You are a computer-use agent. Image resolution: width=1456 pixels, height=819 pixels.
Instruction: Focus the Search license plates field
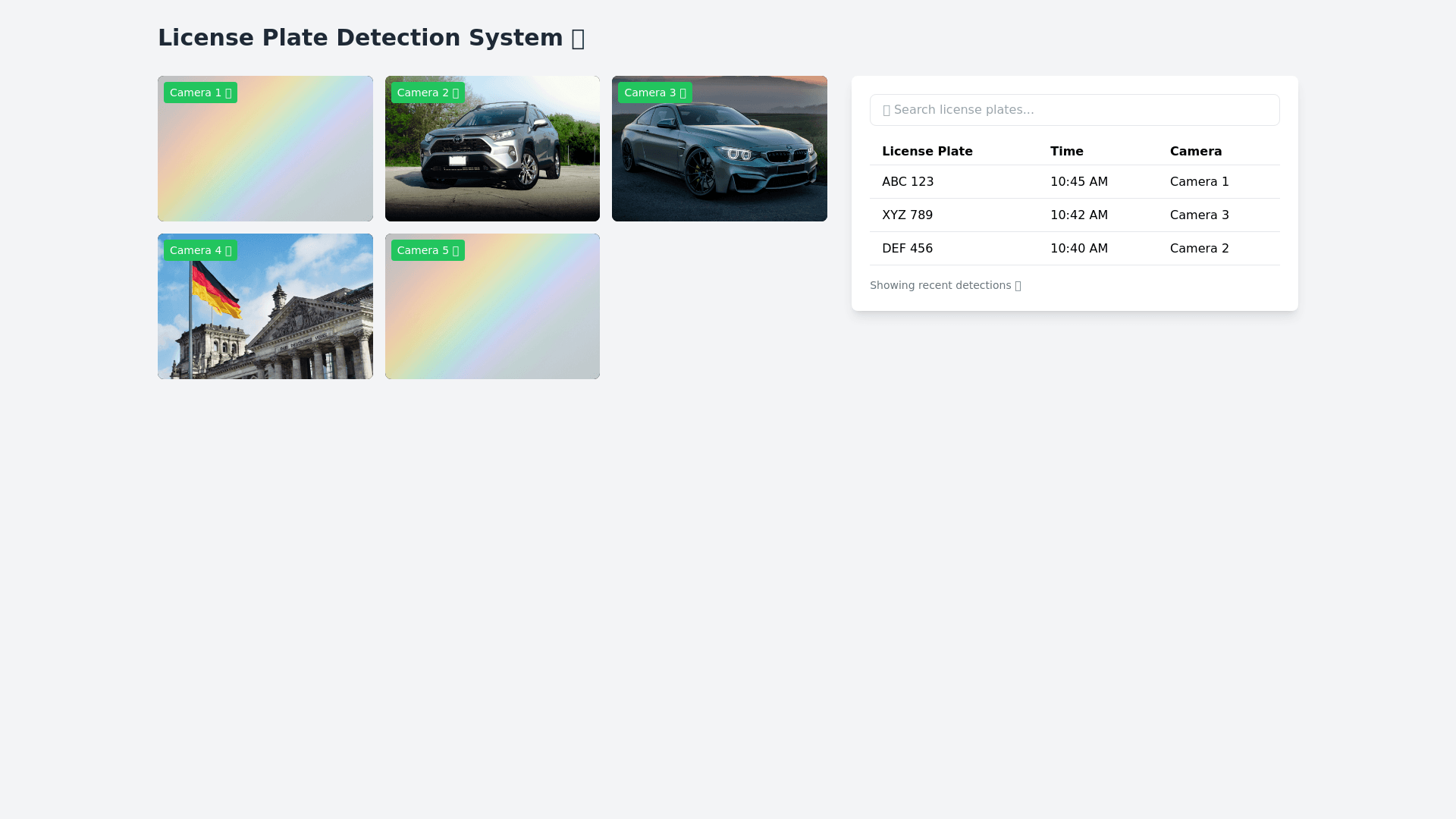pyautogui.click(x=1074, y=110)
